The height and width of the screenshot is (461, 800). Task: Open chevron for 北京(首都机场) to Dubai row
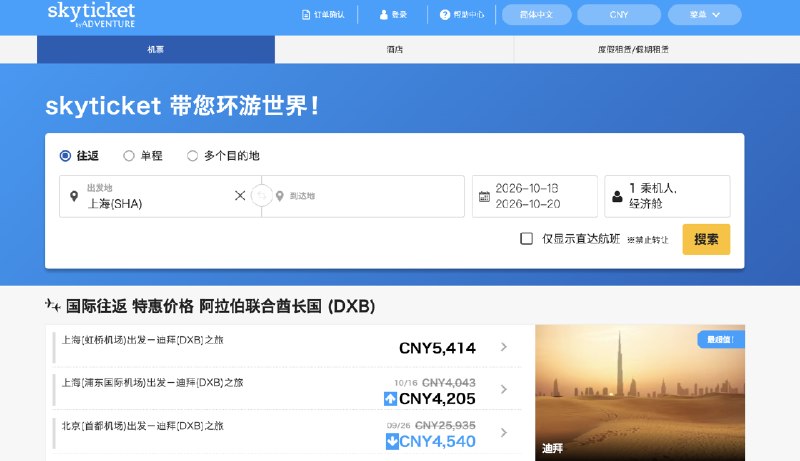point(504,432)
